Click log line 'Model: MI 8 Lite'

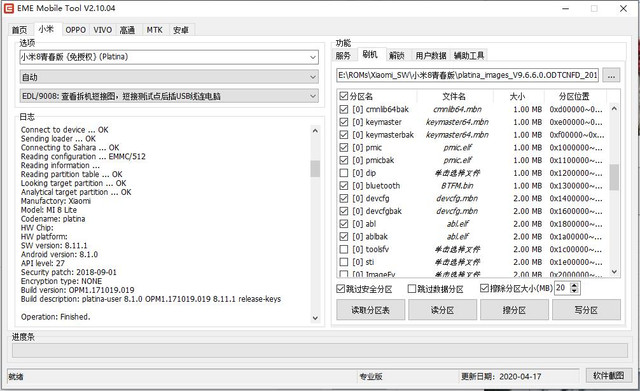pos(49,210)
